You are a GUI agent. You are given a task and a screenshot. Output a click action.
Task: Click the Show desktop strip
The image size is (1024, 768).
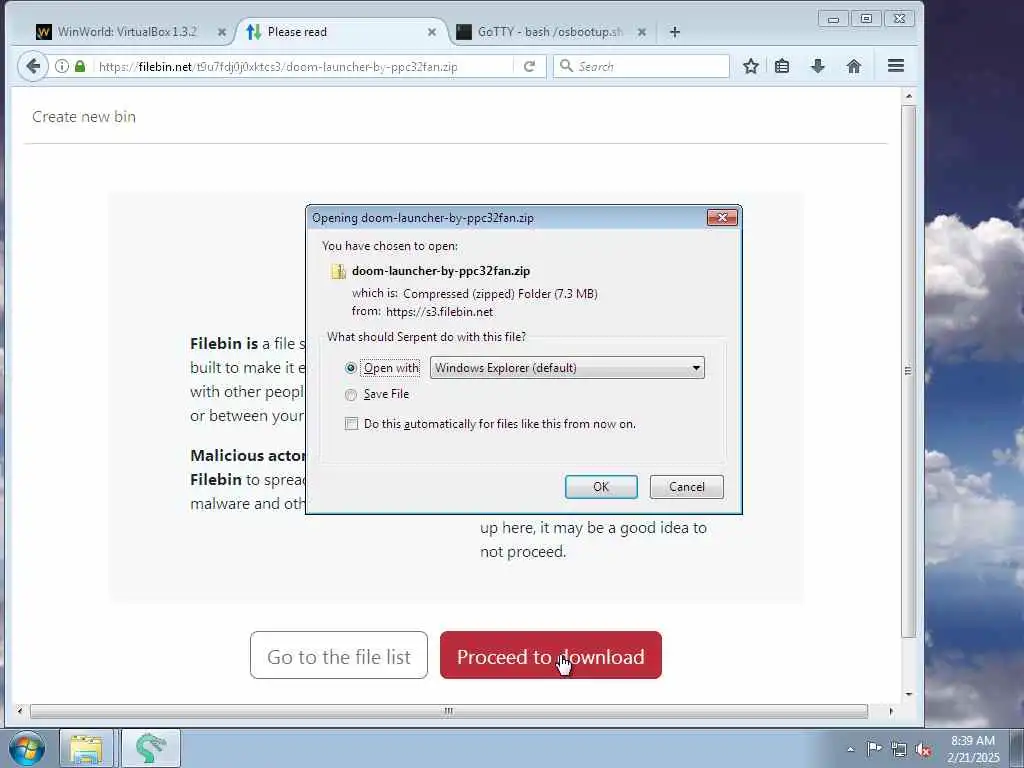(1017, 748)
